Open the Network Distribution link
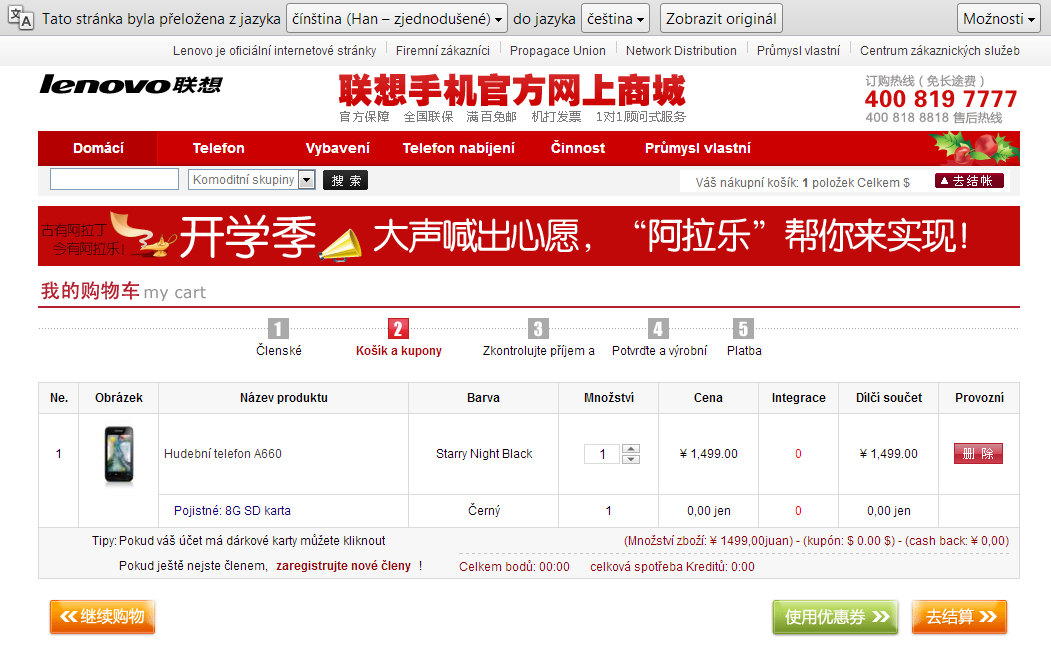The image size is (1051, 649). pos(681,51)
